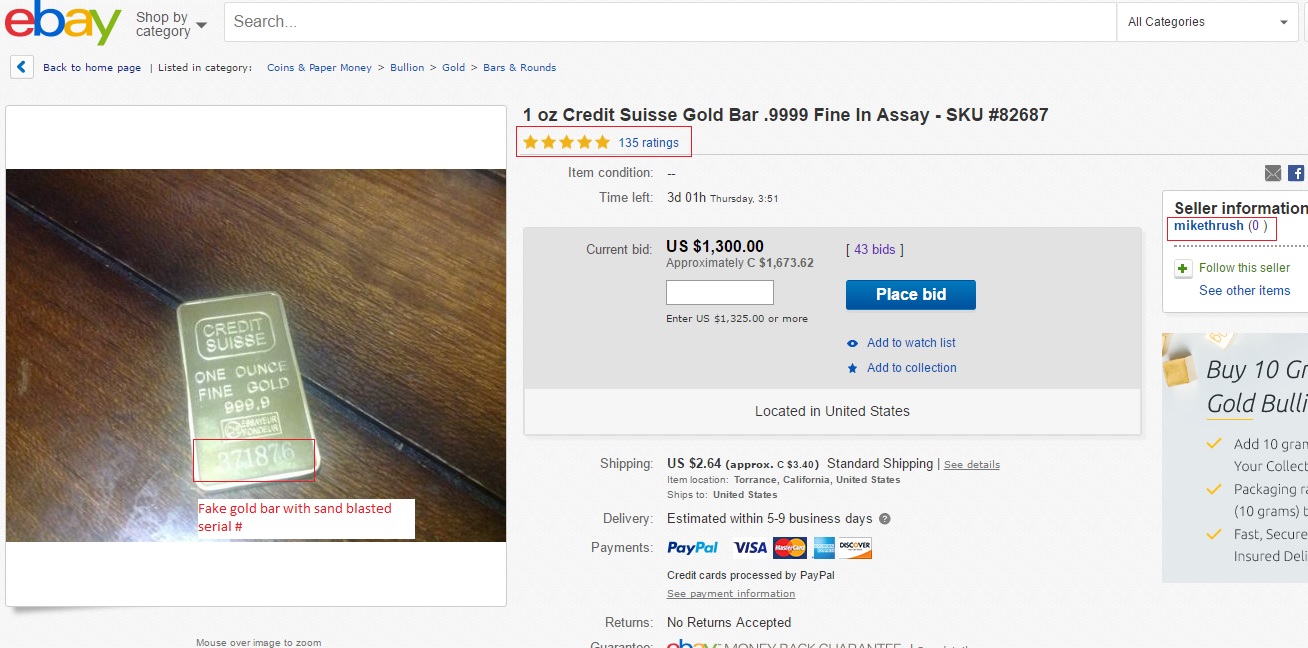Click See other items link
1308x648 pixels.
(x=1245, y=291)
